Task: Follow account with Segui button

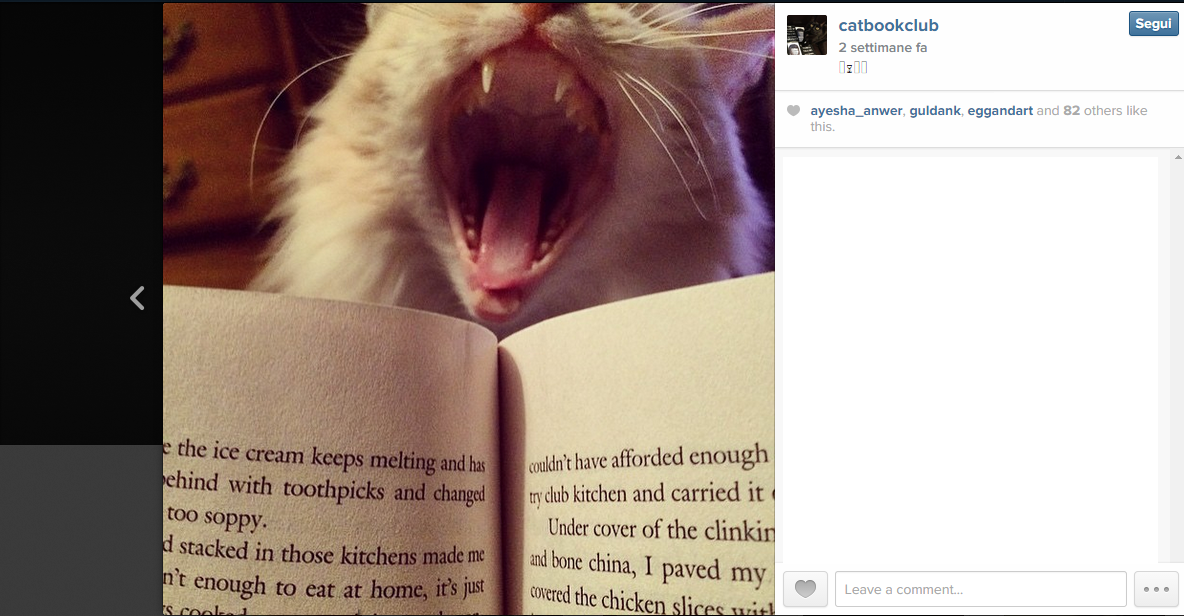Action: click(1153, 23)
